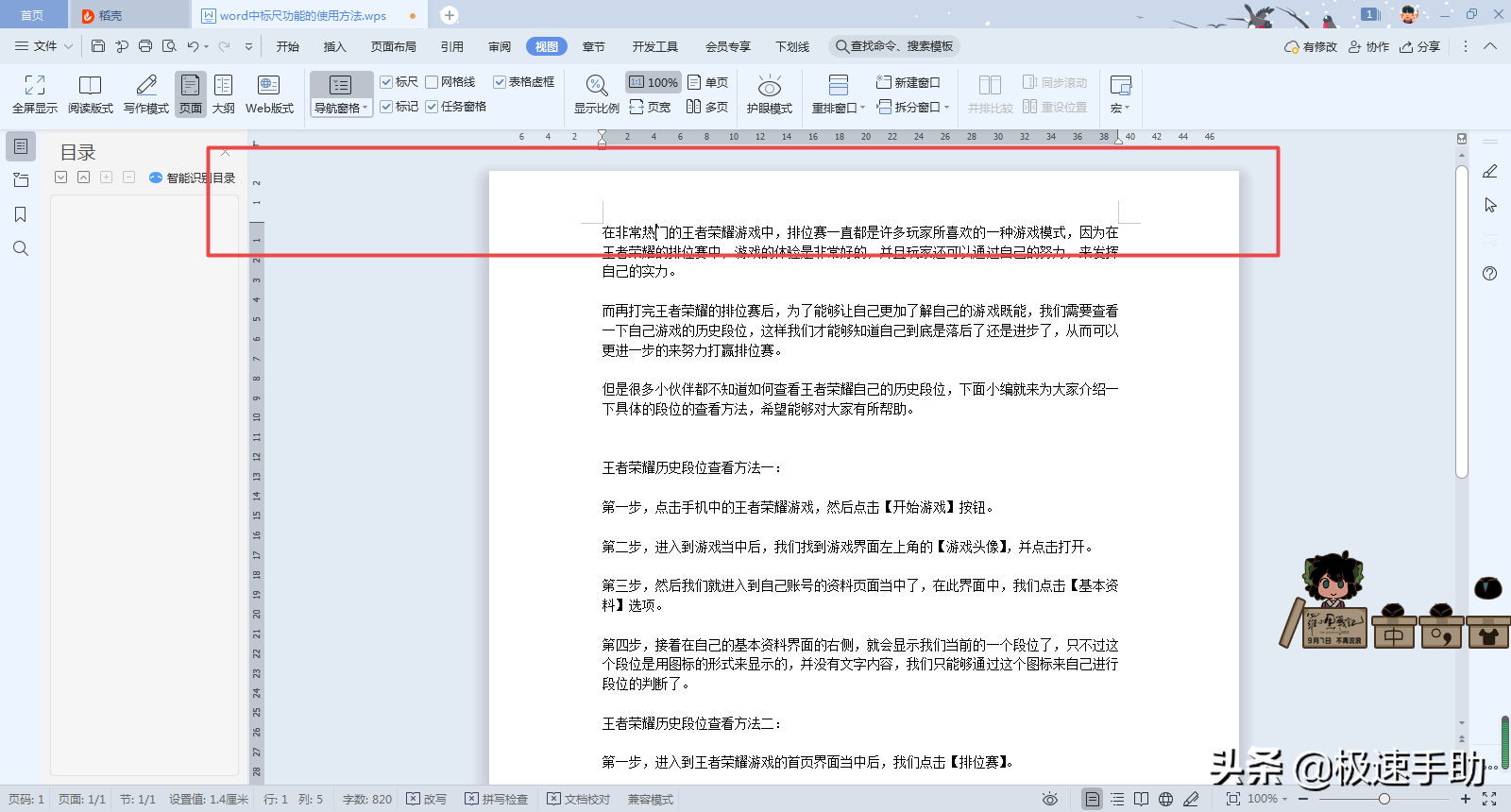This screenshot has width=1511, height=812.
Task: Choose 单页 single page view
Action: click(708, 82)
